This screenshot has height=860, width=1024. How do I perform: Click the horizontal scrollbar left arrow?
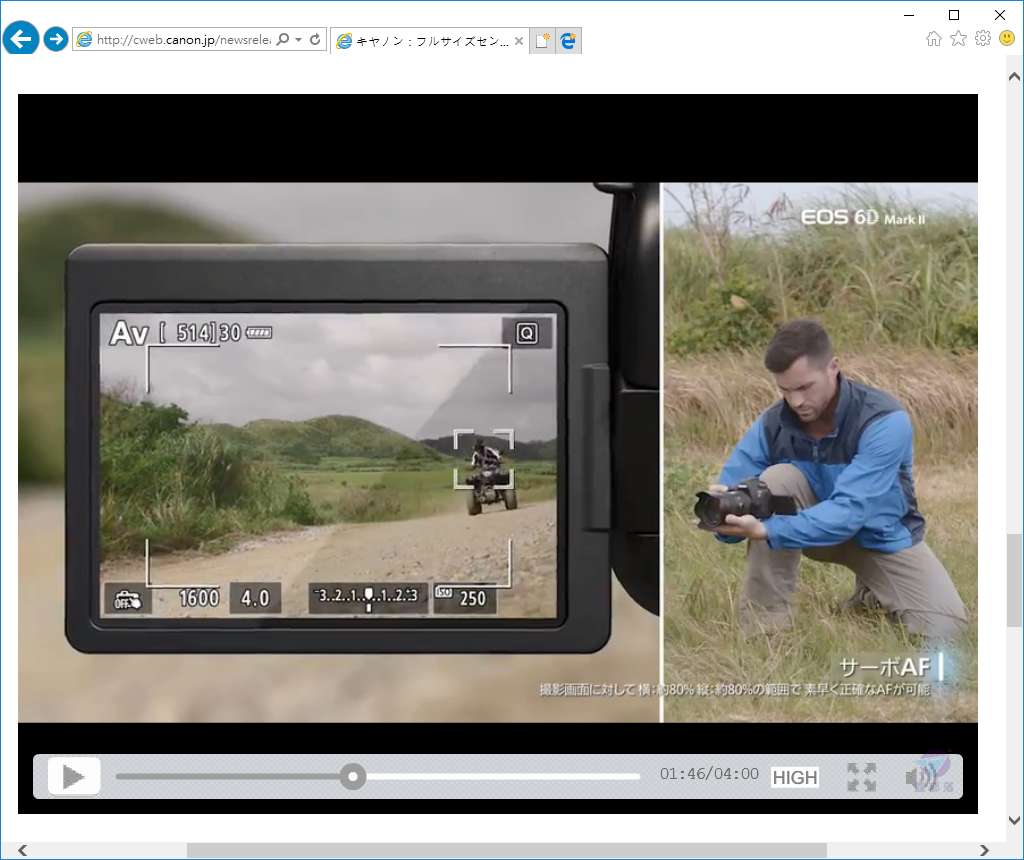23,850
